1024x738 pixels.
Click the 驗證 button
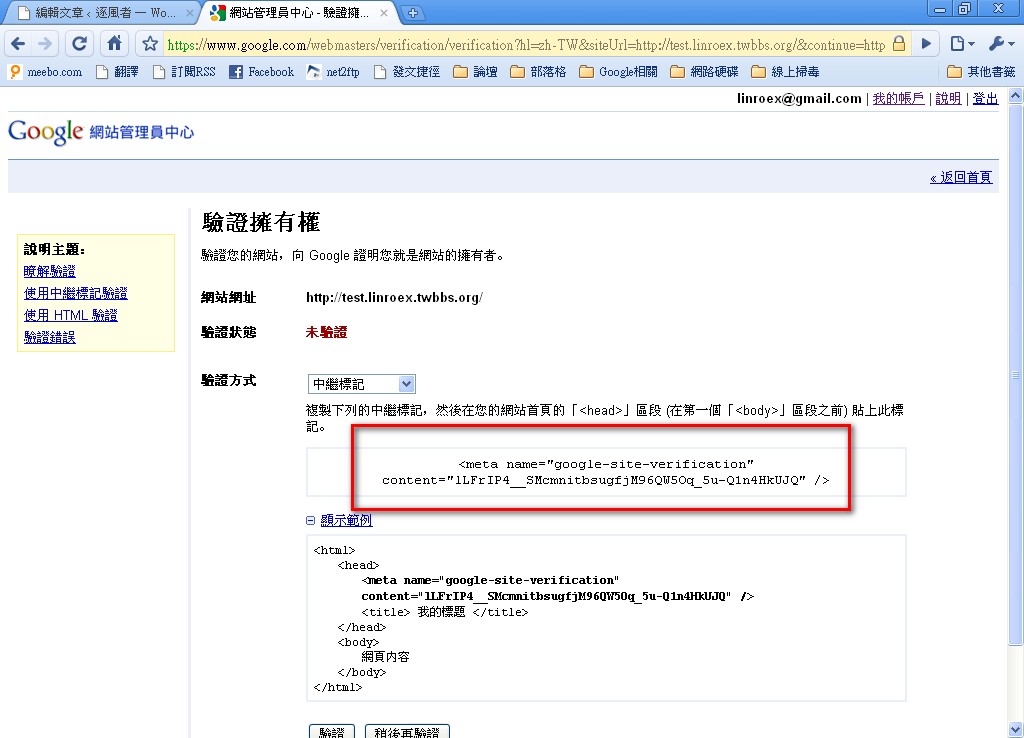coord(332,731)
